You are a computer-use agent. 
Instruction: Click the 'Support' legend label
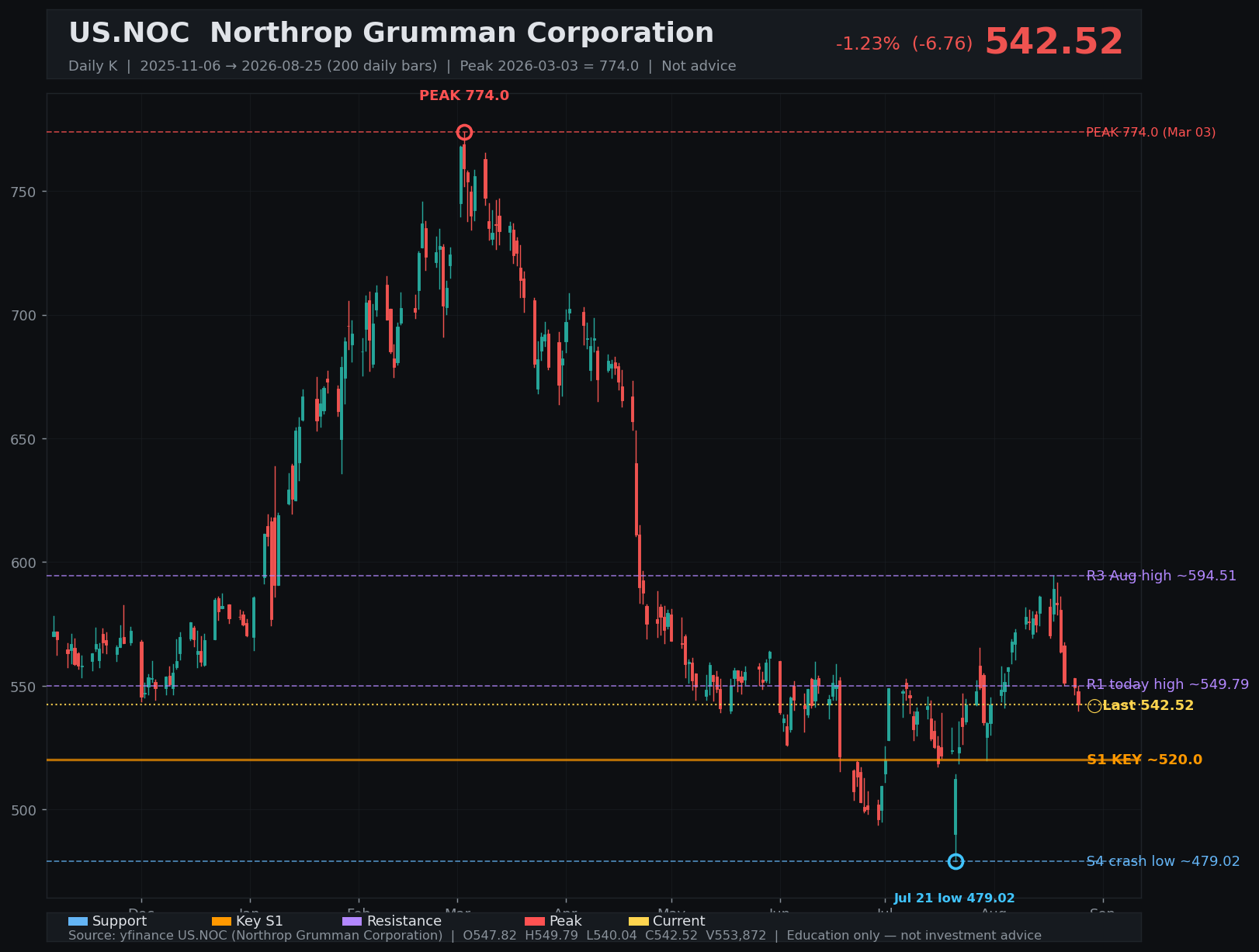click(120, 921)
